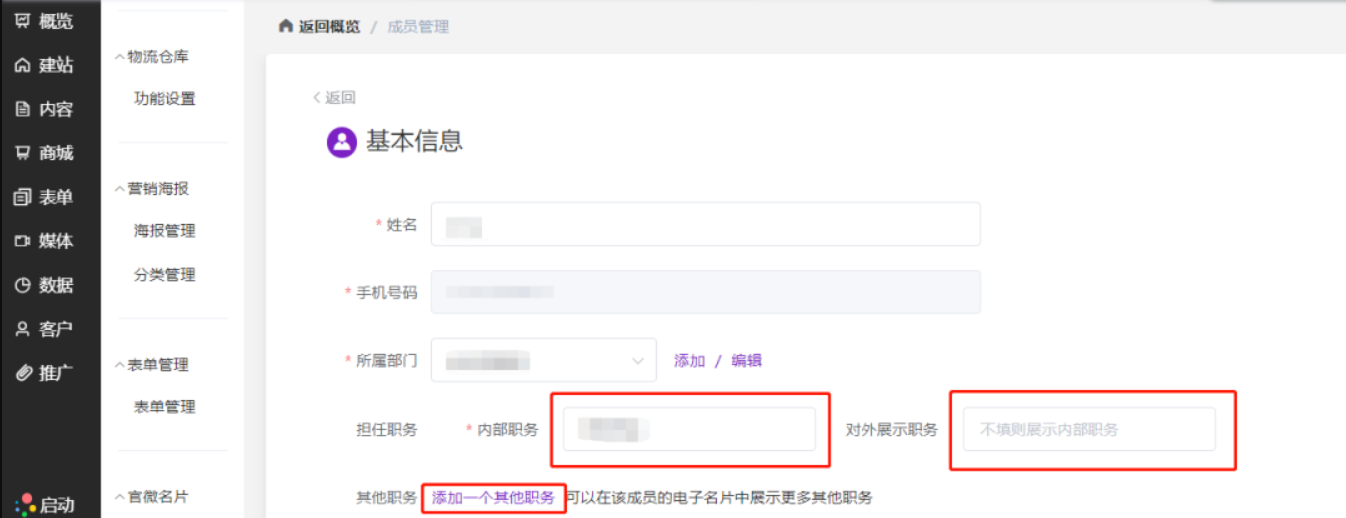
Task: Click the 对外展示职务 input field
Action: (x=1090, y=429)
